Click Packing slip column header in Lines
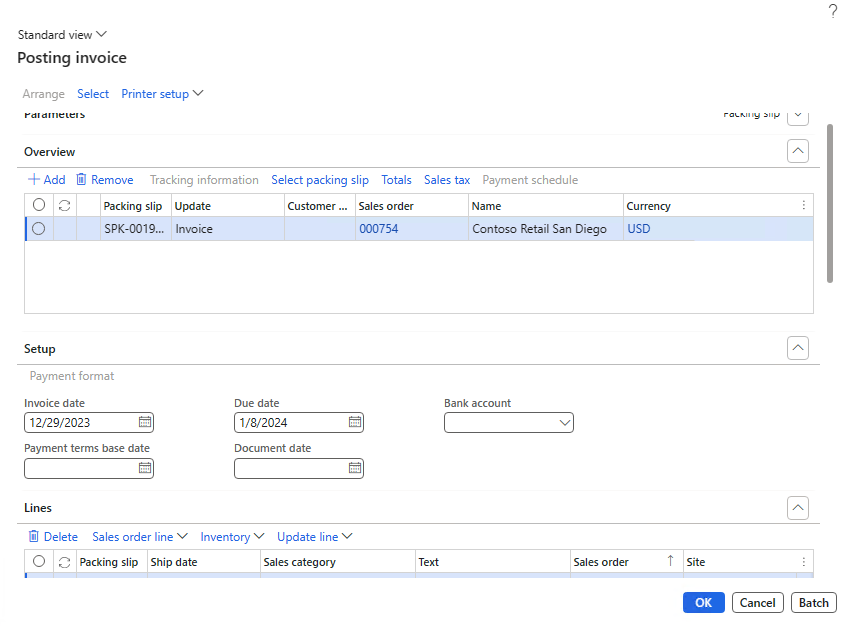 pos(112,562)
